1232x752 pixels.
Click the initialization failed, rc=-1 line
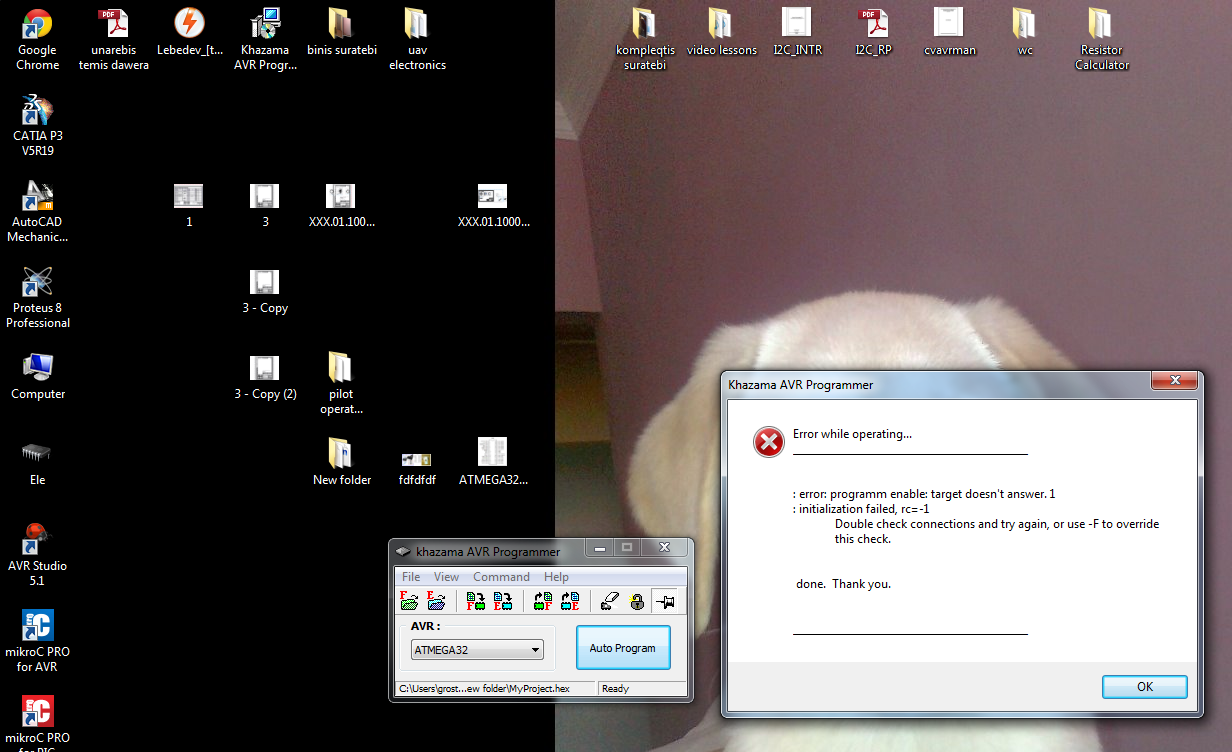point(861,509)
